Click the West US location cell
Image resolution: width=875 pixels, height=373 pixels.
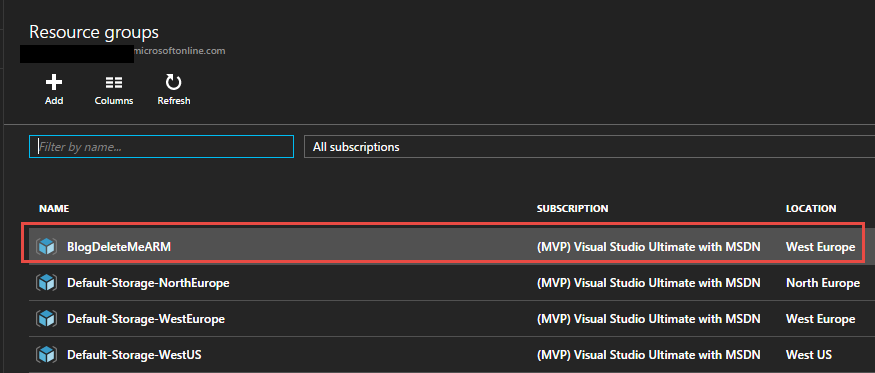pos(809,355)
